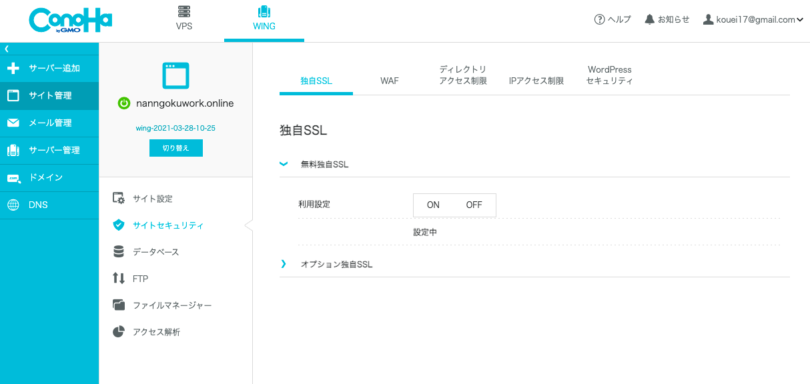Screen dimensions: 810x384
Task: Click the shield icon for サイトセキュリティ
Action: click(x=119, y=225)
